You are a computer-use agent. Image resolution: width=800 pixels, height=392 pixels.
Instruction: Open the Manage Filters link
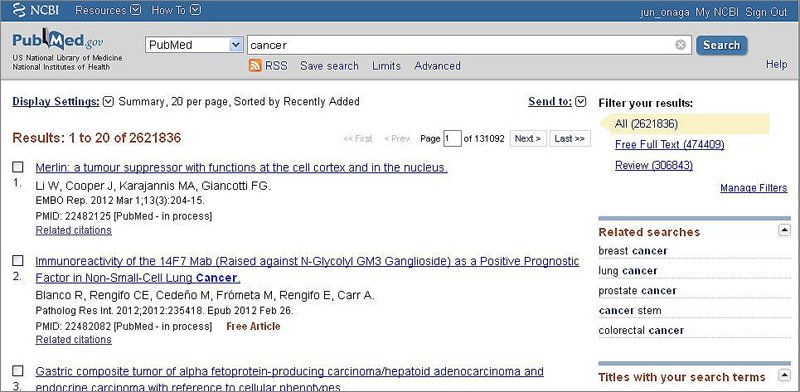754,188
